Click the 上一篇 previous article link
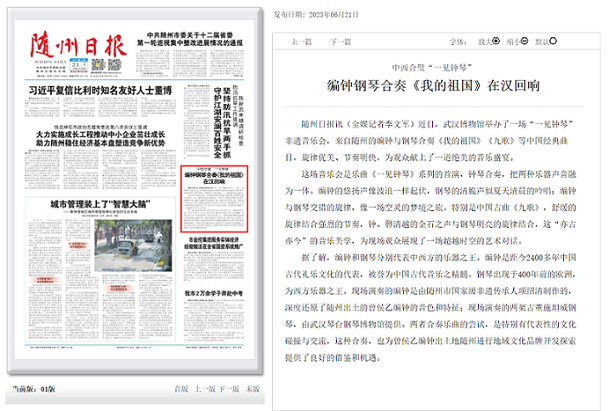This screenshot has width=609, height=411. pos(301,42)
